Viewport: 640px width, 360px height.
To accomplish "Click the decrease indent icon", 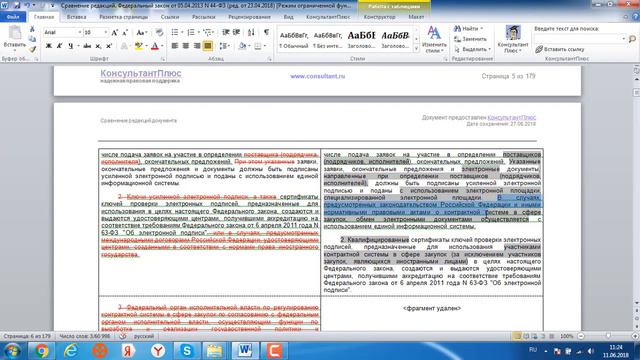I will click(x=226, y=32).
